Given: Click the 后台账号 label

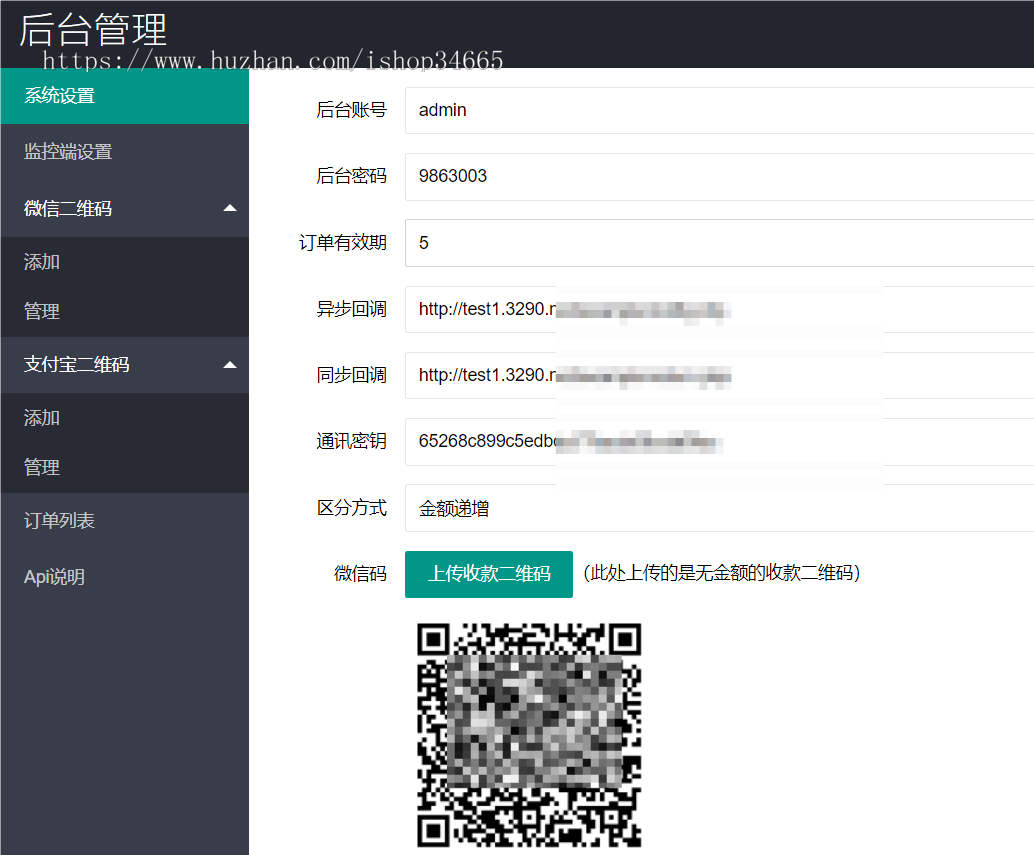Looking at the screenshot, I should [351, 110].
